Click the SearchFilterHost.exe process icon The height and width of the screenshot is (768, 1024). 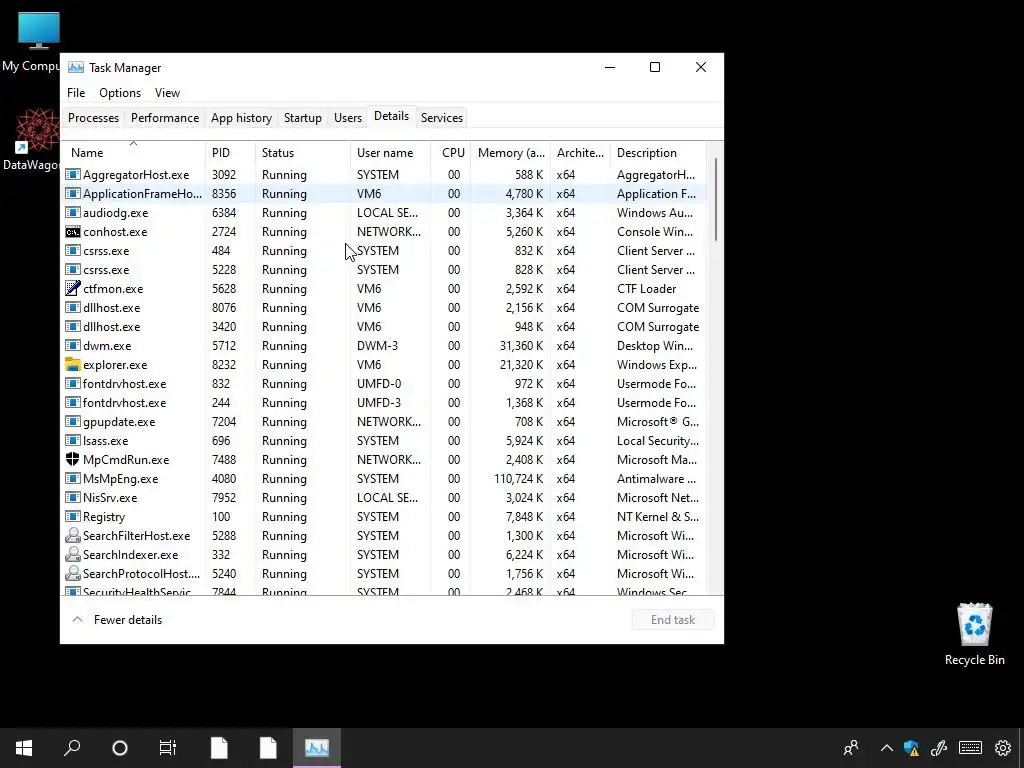(72, 536)
